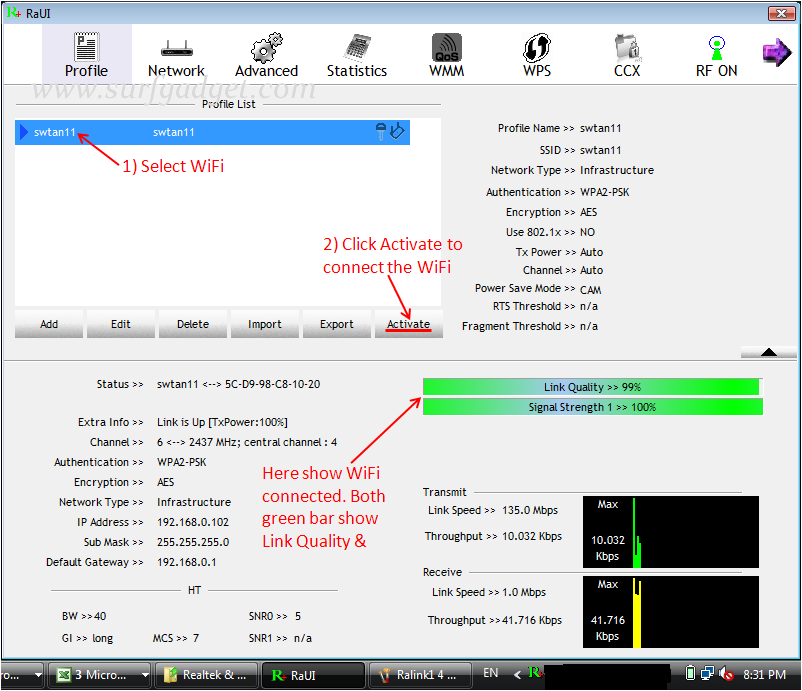Add a new wireless profile

(48, 324)
